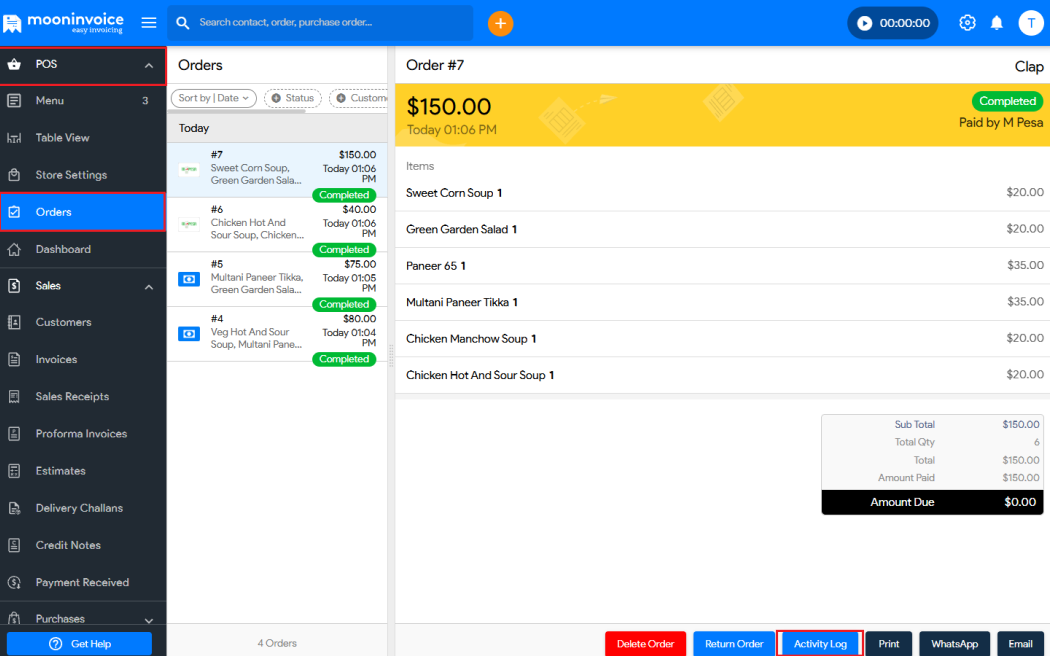Open the notifications bell
The image size is (1050, 656).
997,23
